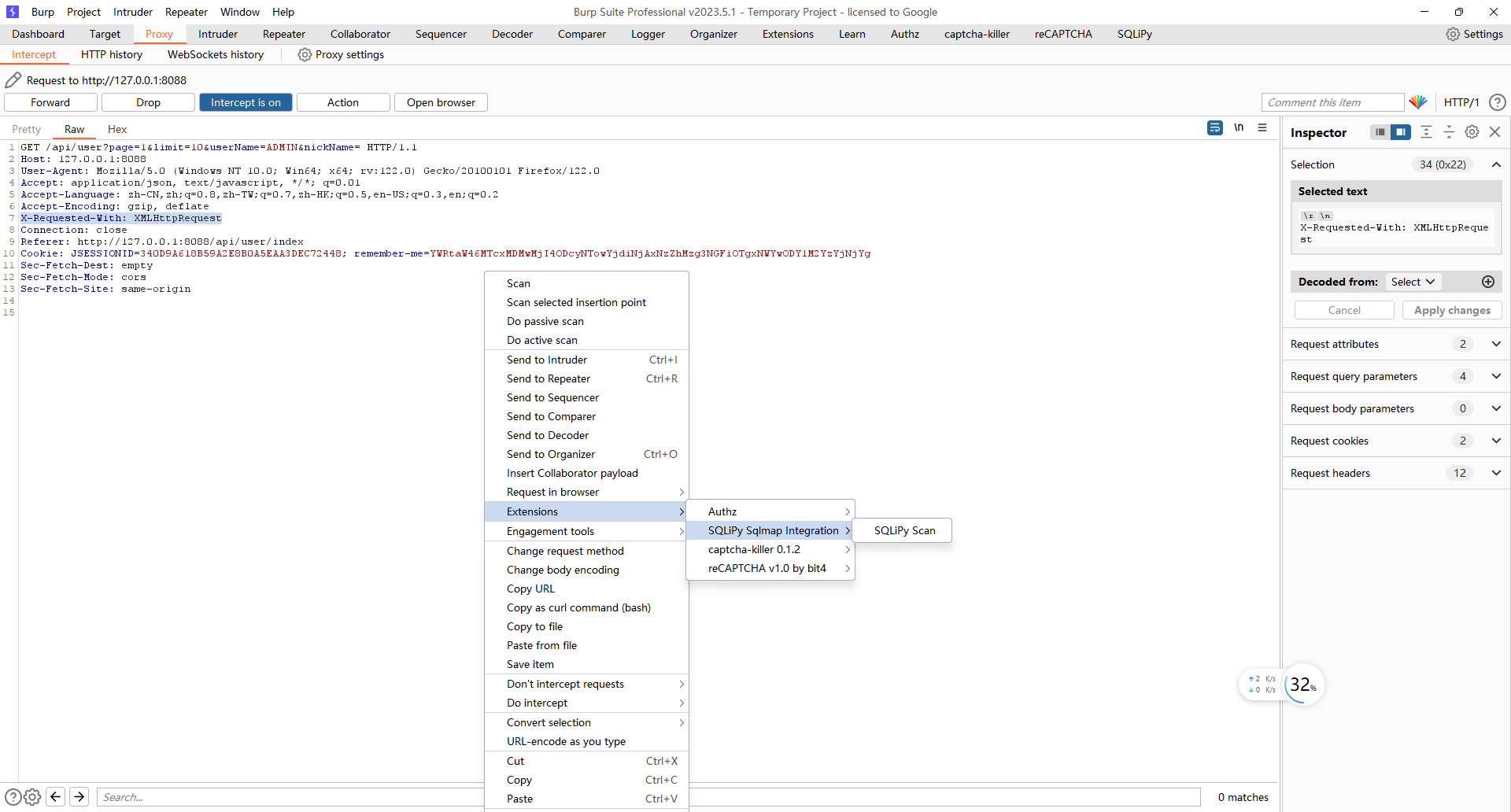This screenshot has height=812, width=1511.
Task: Click the Burp Suite logo icon
Action: 12,12
